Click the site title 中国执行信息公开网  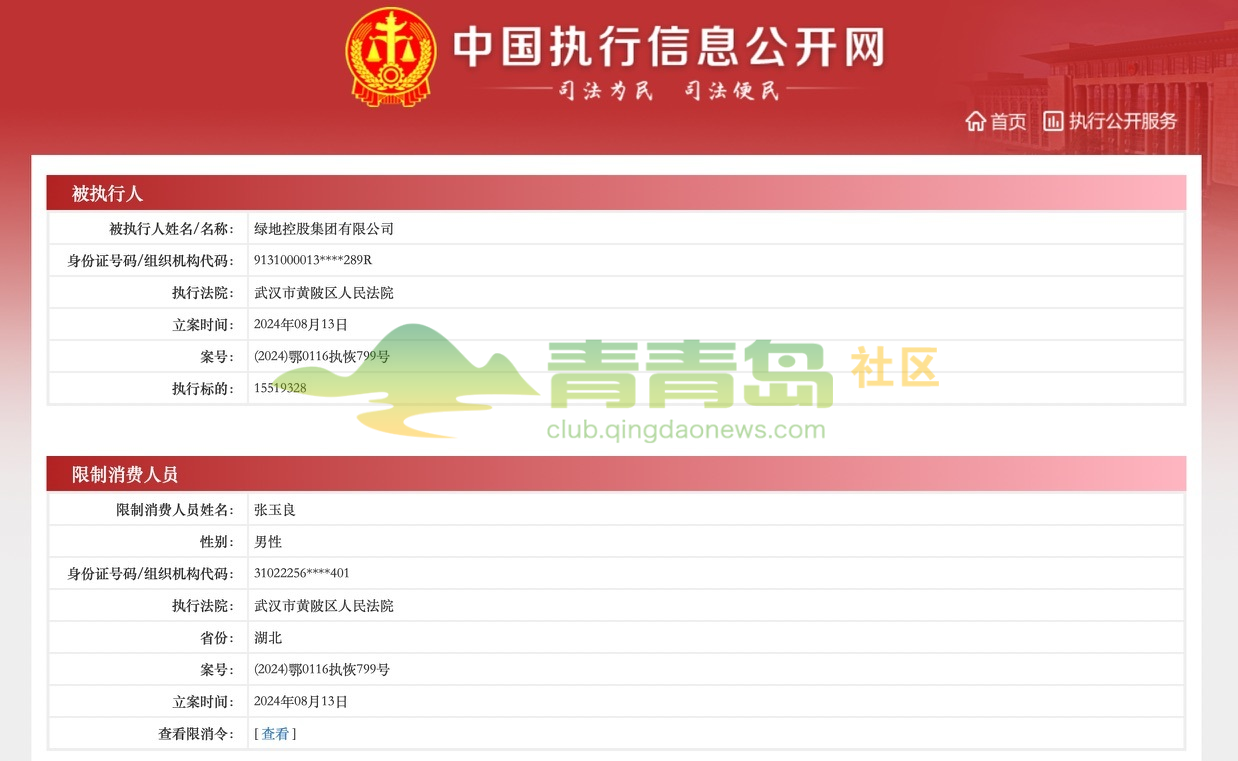pyautogui.click(x=669, y=46)
